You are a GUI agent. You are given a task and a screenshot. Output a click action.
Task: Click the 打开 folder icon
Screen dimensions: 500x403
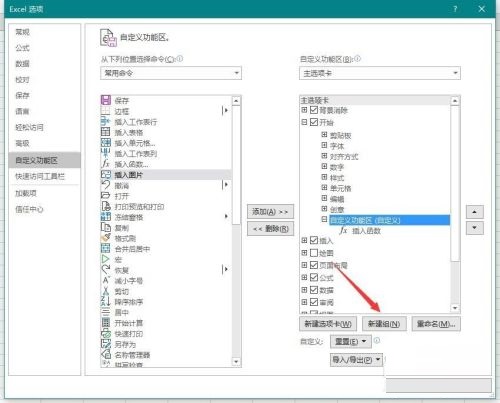click(x=106, y=196)
